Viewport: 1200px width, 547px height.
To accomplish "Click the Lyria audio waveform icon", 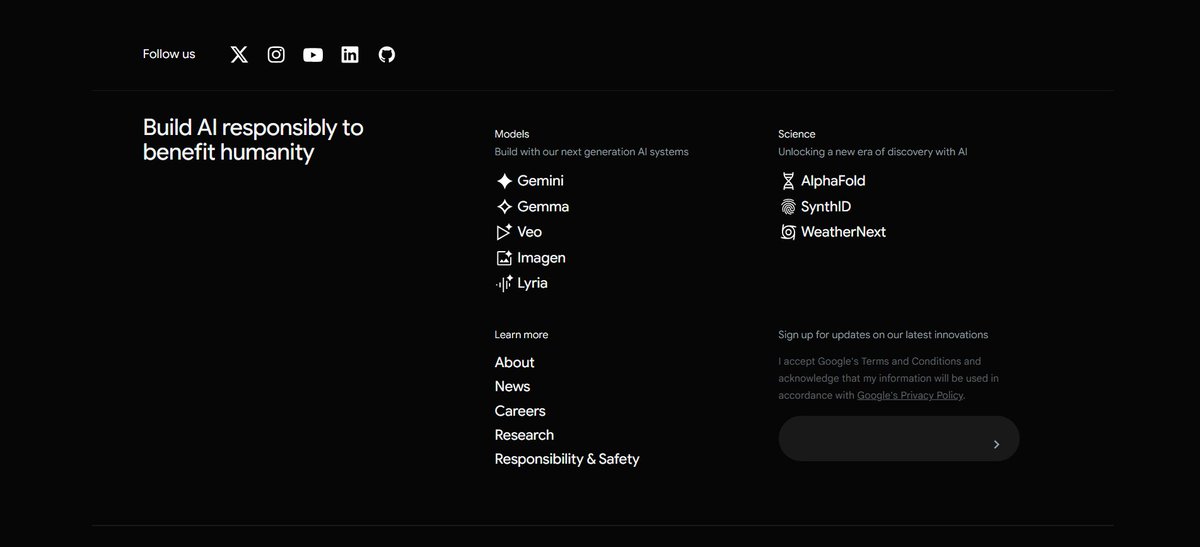I will click(x=504, y=283).
